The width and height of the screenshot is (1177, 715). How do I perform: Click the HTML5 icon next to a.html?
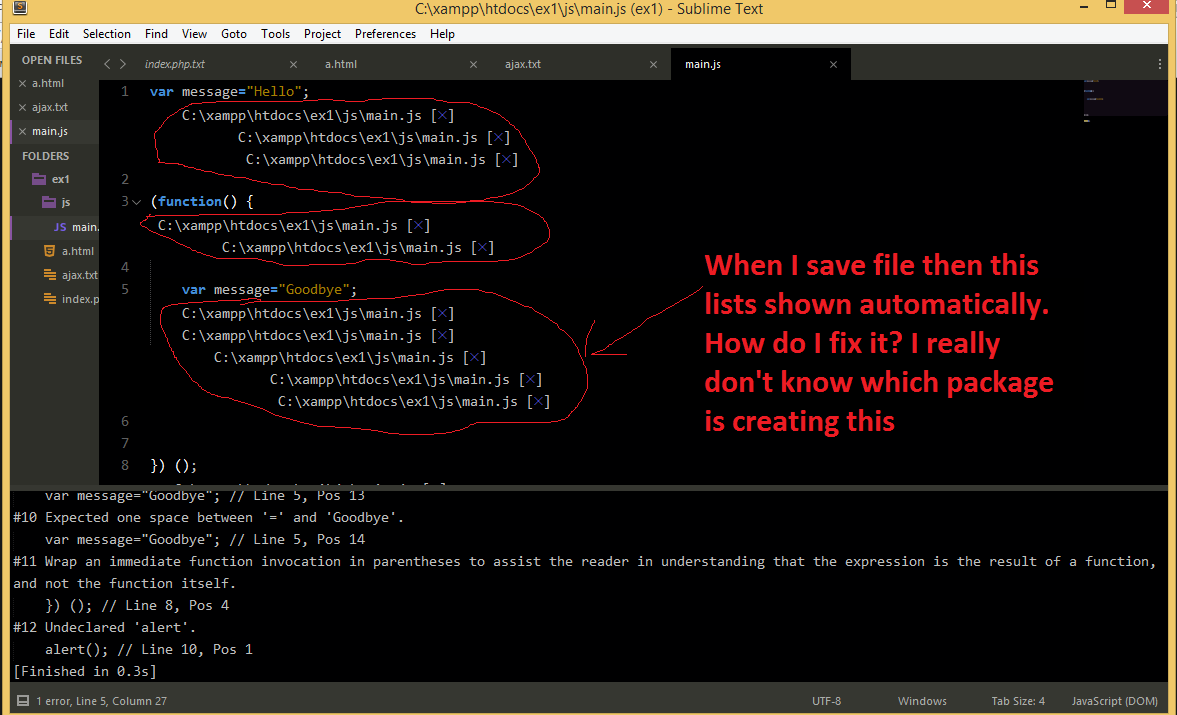(50, 251)
